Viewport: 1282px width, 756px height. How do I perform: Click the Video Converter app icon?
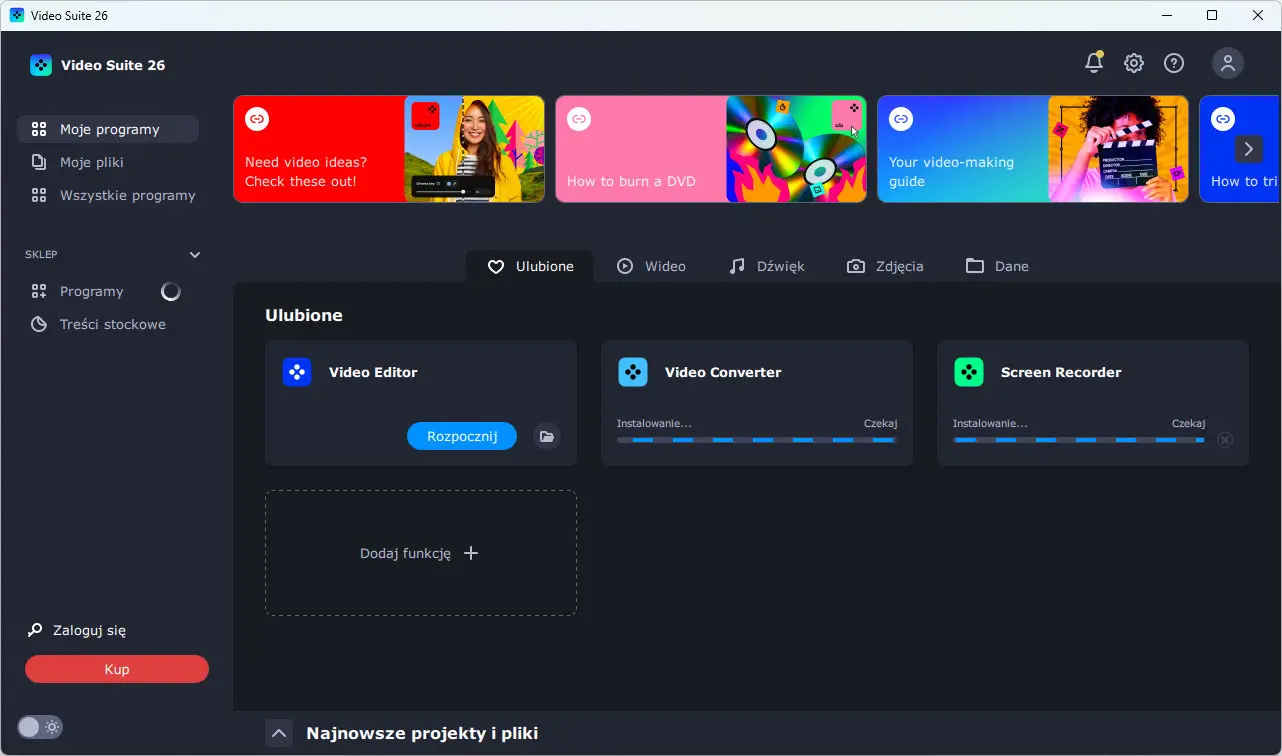[633, 371]
